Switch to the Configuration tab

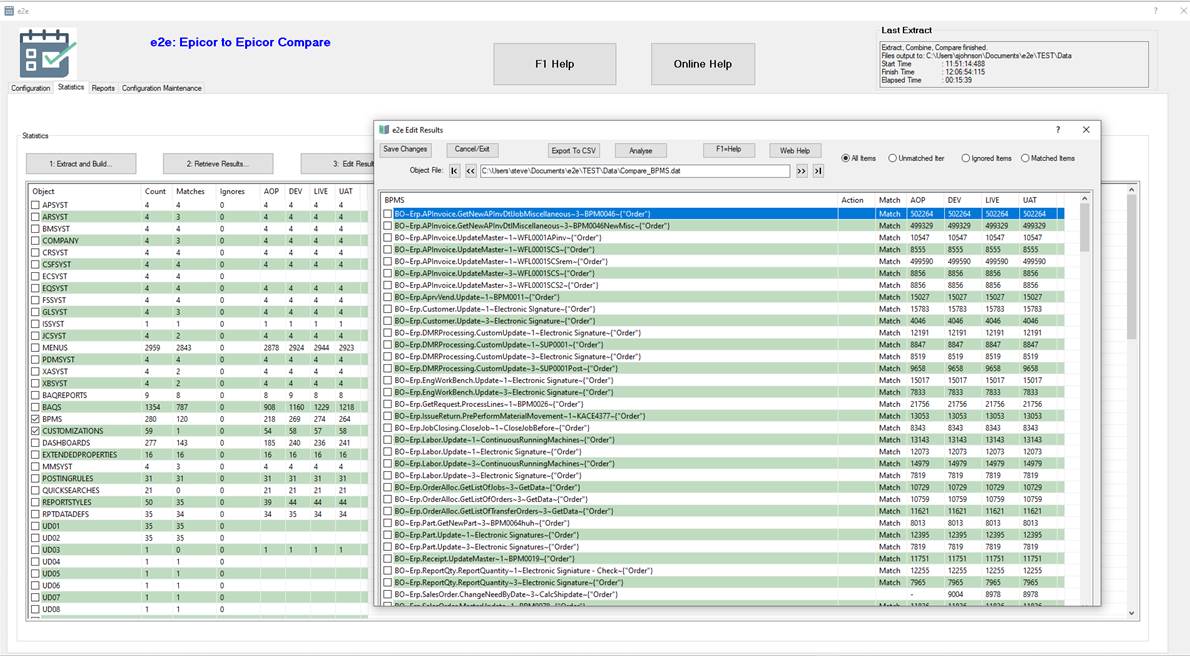click(x=30, y=88)
